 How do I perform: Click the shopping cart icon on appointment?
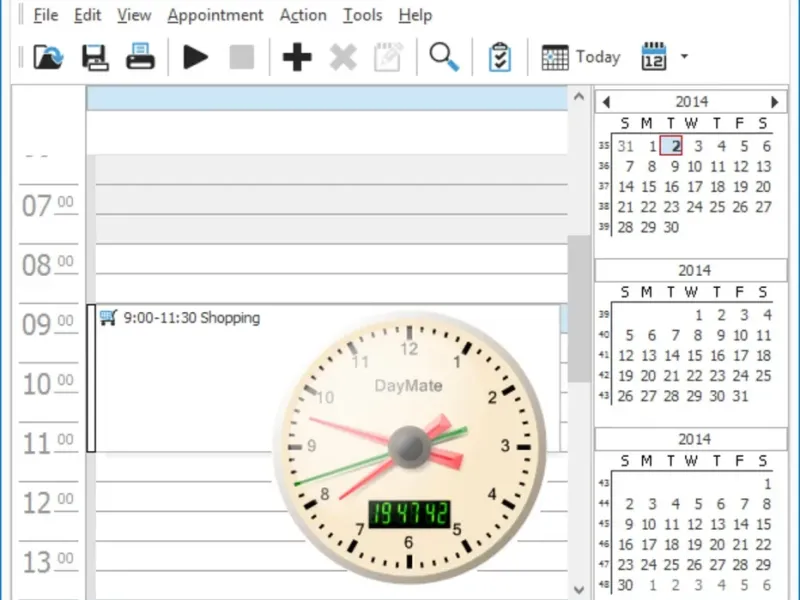coord(108,317)
